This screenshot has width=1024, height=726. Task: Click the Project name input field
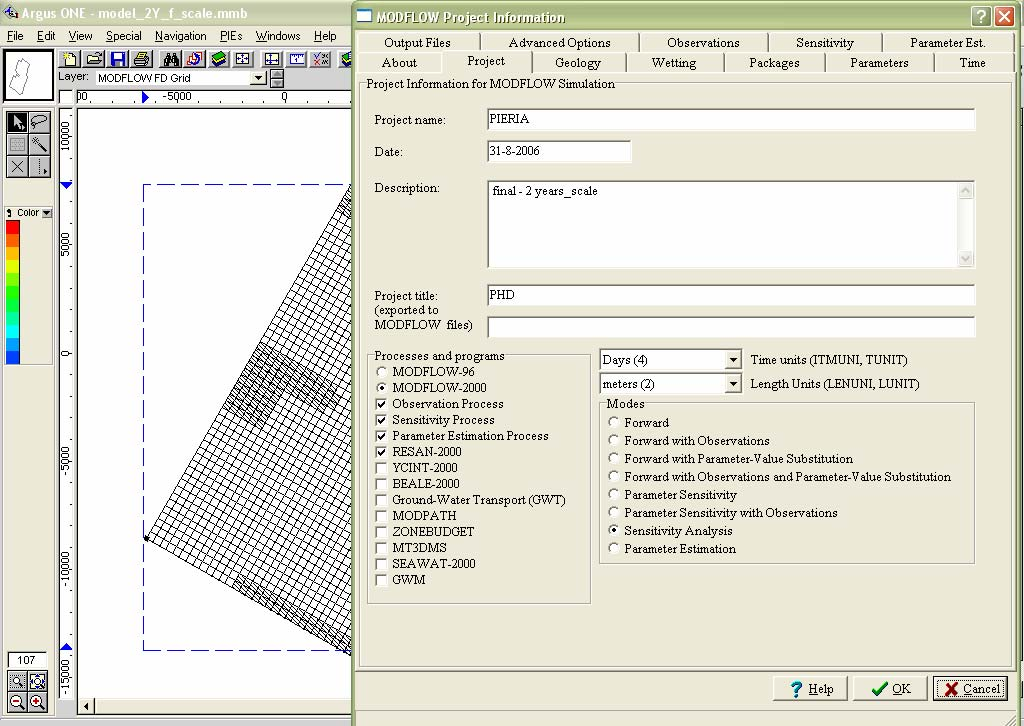[731, 119]
